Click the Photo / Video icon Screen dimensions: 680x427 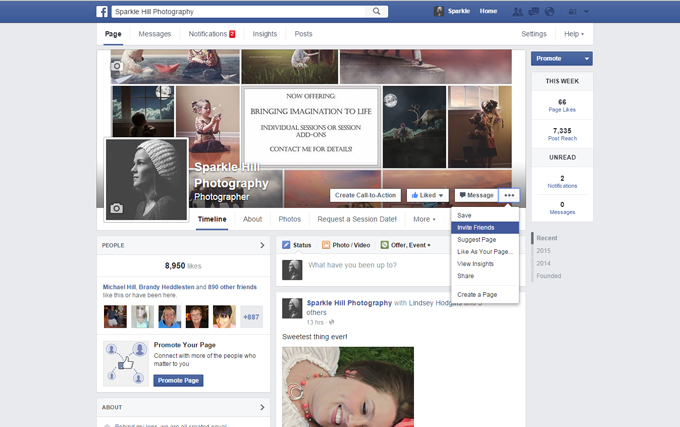[x=326, y=245]
